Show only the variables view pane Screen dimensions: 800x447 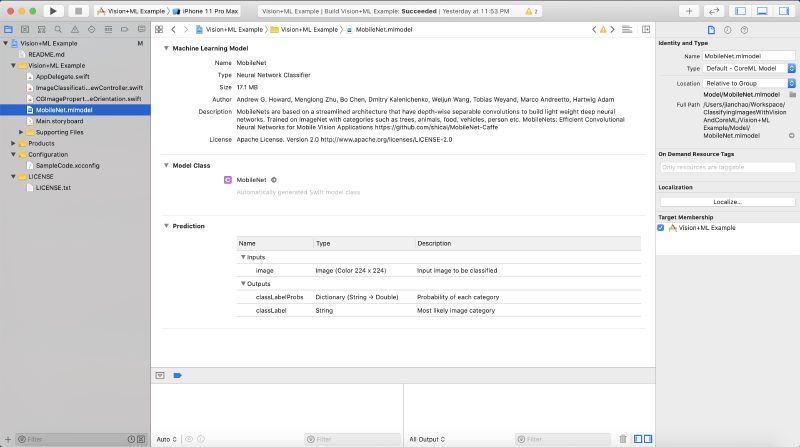coord(638,439)
